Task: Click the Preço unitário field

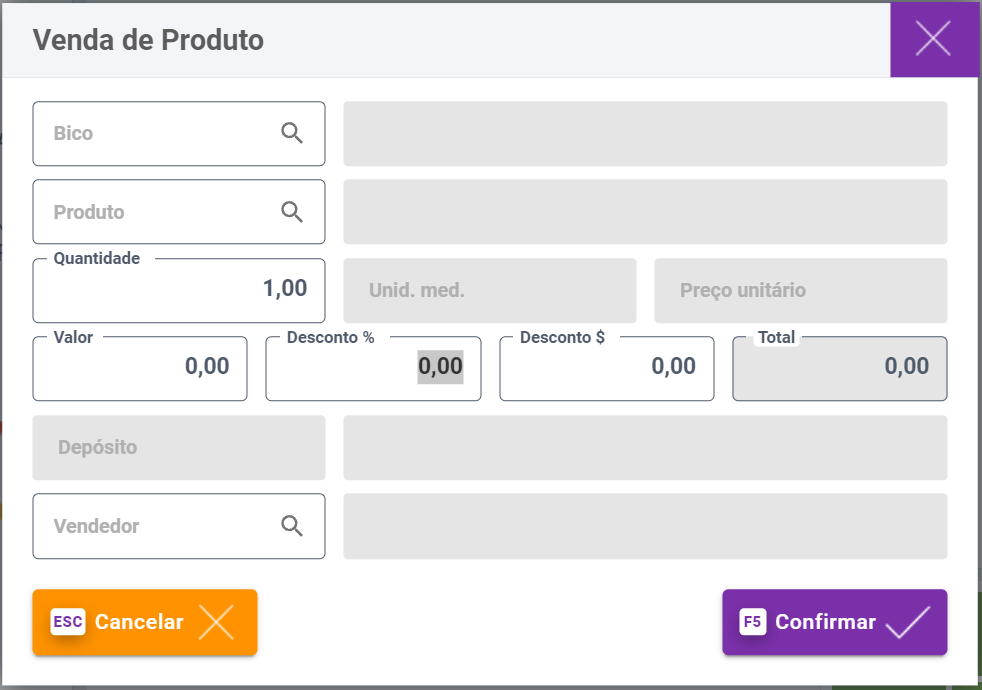Action: 800,291
